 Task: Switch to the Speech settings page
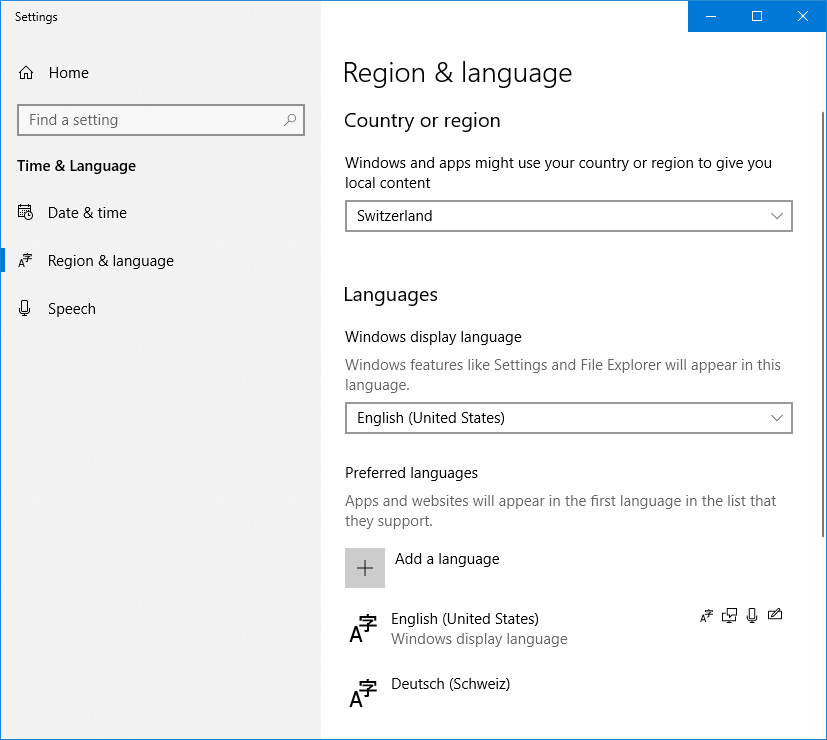pos(72,309)
